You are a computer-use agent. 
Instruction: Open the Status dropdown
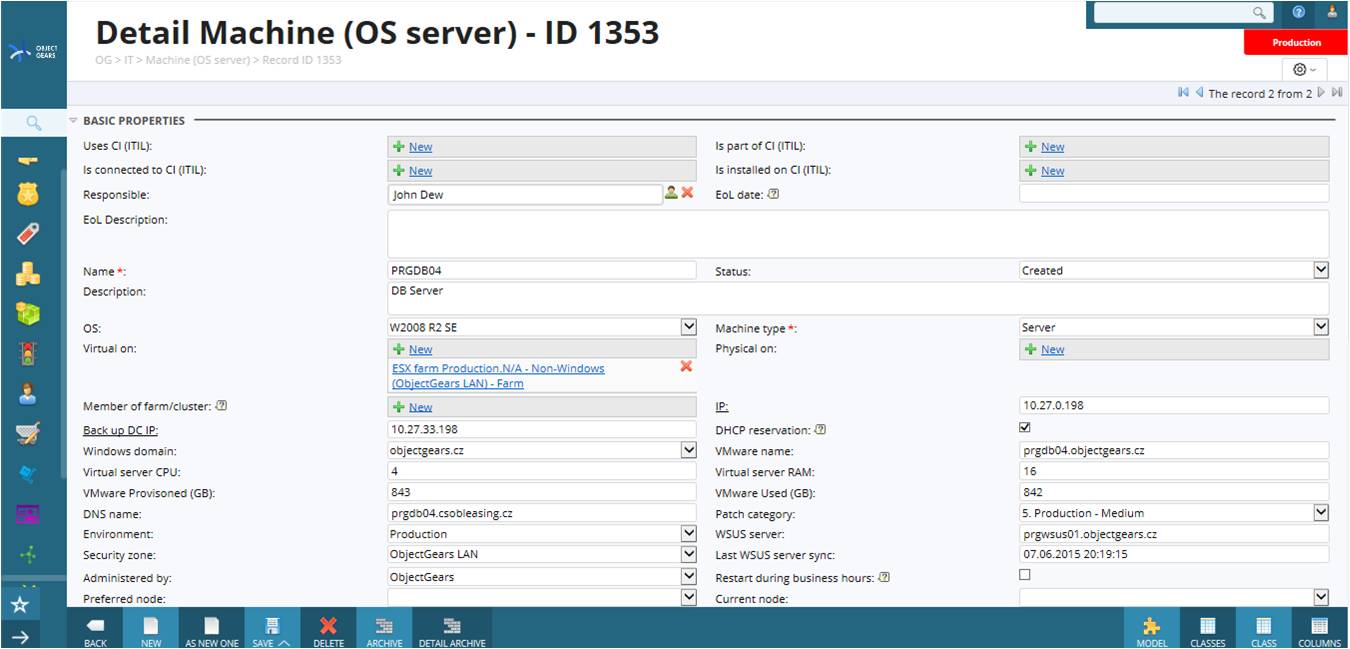coord(1321,270)
